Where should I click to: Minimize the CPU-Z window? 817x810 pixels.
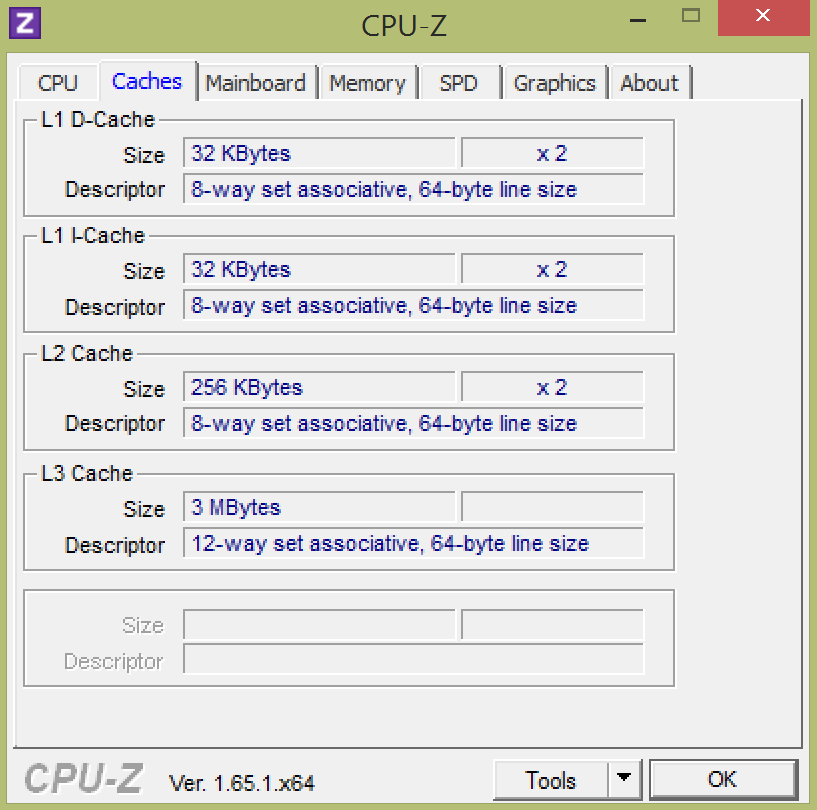coord(633,17)
